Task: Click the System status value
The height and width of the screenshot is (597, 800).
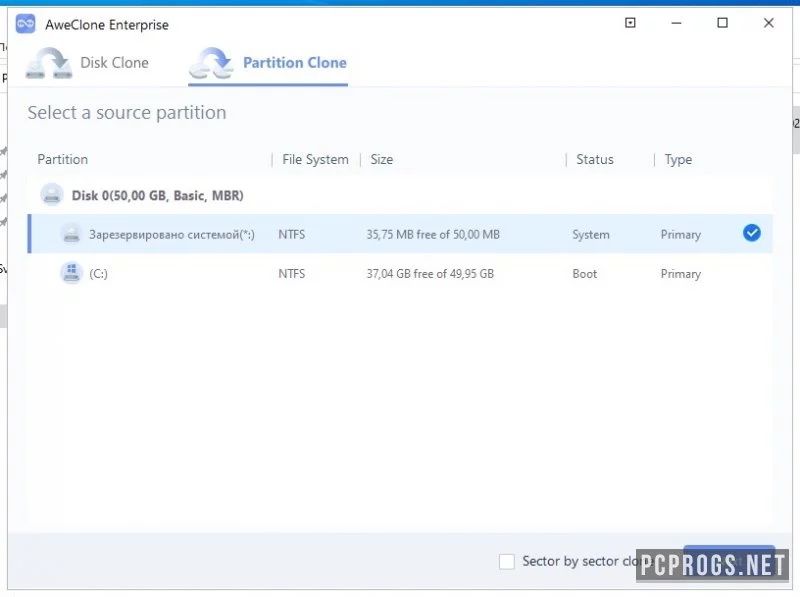Action: [x=591, y=235]
